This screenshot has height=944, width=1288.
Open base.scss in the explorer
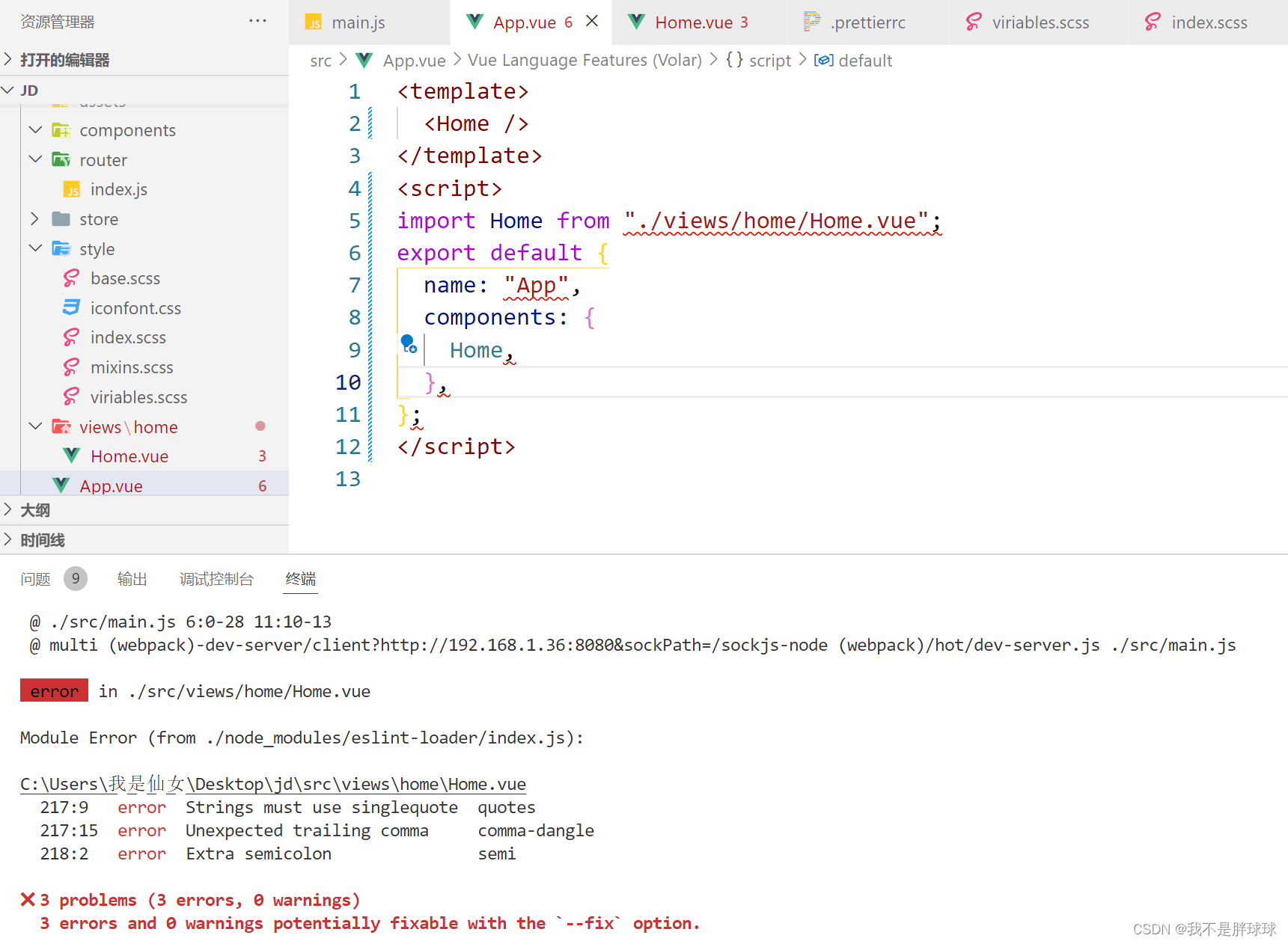(x=125, y=278)
